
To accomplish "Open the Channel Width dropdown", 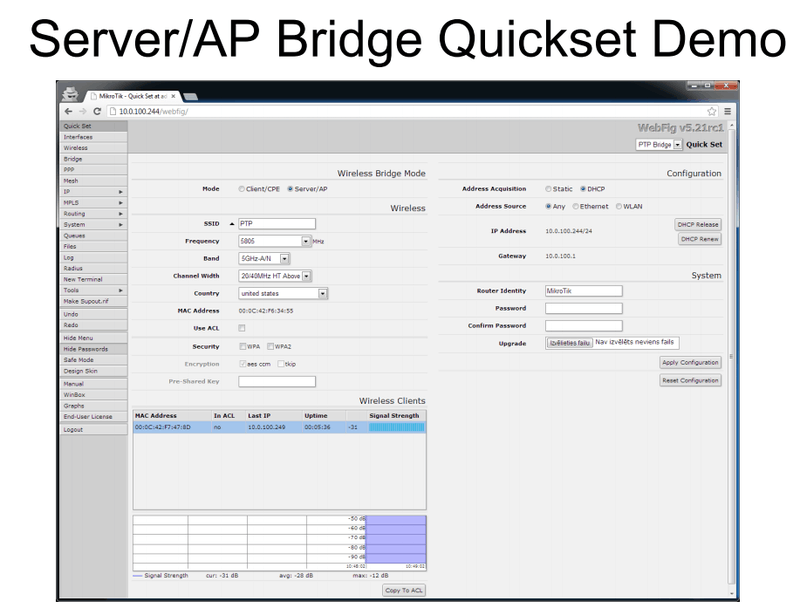I will pos(306,276).
